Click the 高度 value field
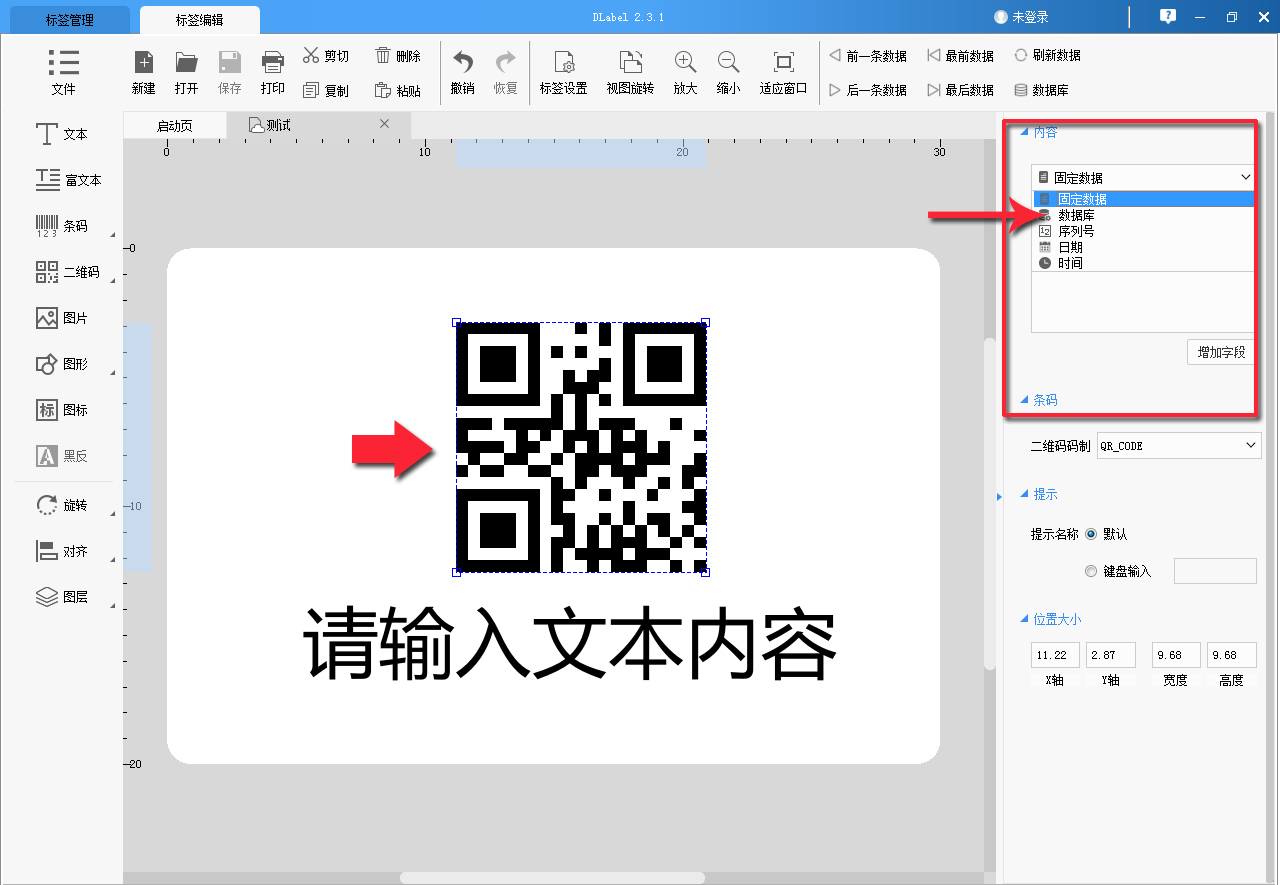The width and height of the screenshot is (1280, 885). [x=1232, y=655]
